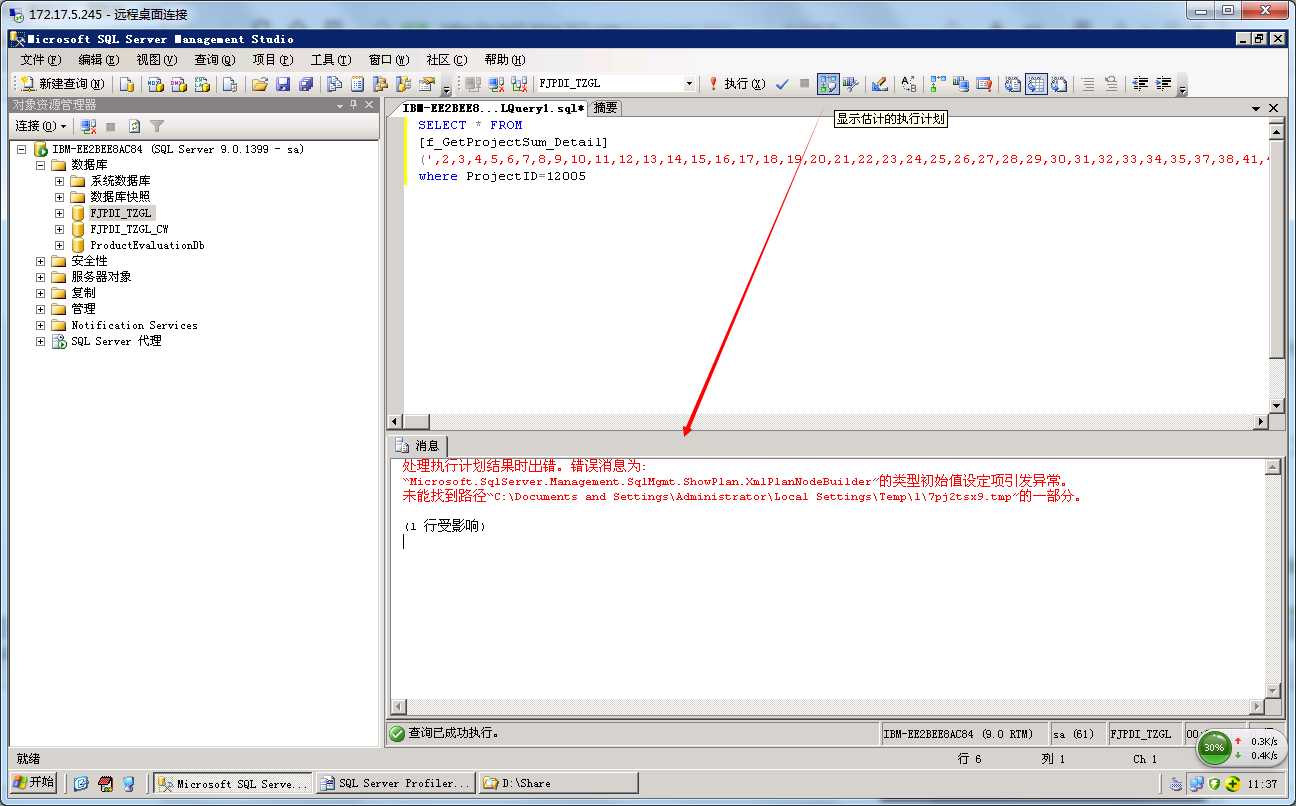Toggle Include Actual Execution Plan
Viewport: 1296px width, 806px height.
pos(938,84)
